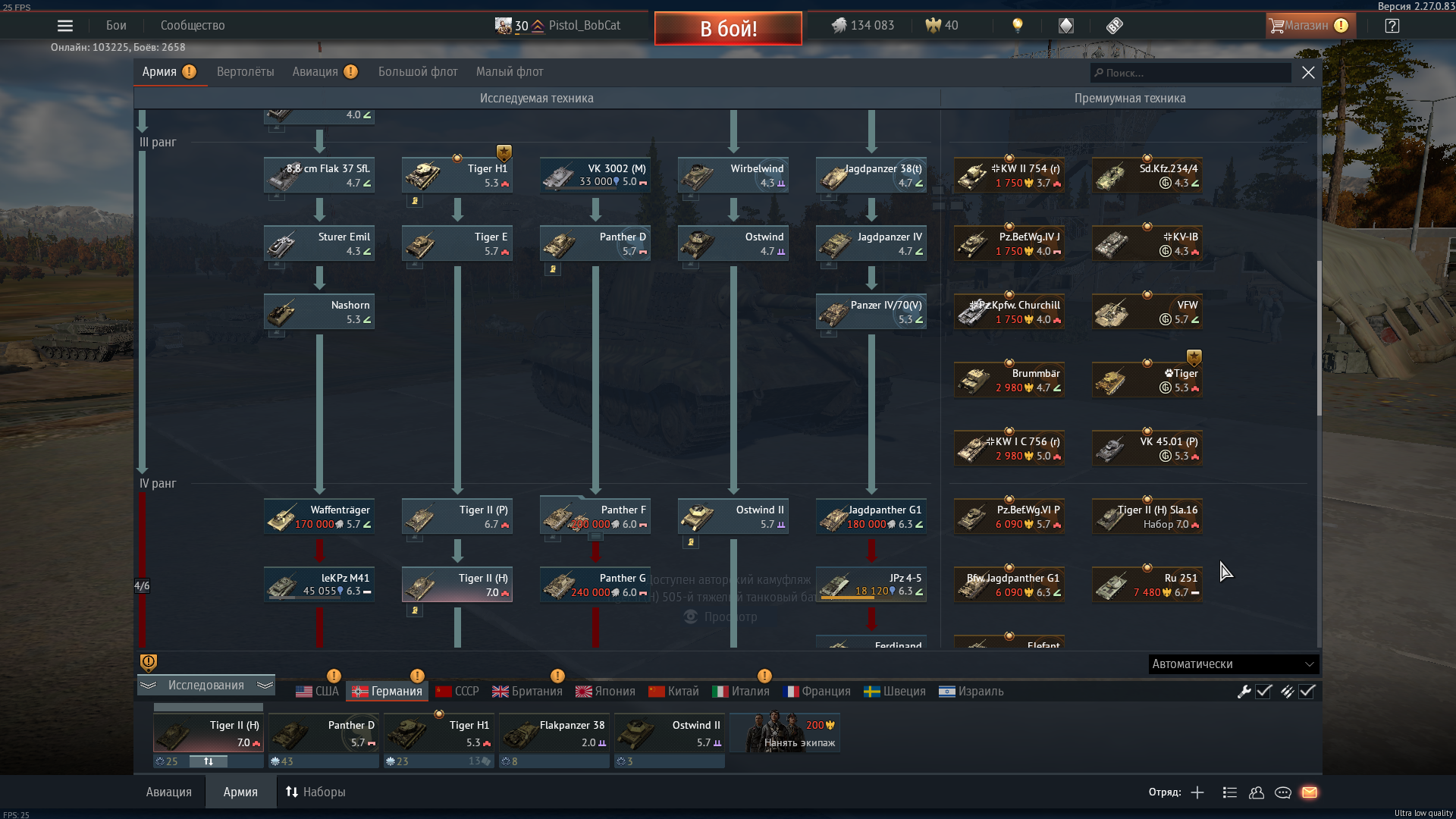Click the crew level icon under Ostwind II slot
The image size is (1456, 819).
click(x=620, y=761)
